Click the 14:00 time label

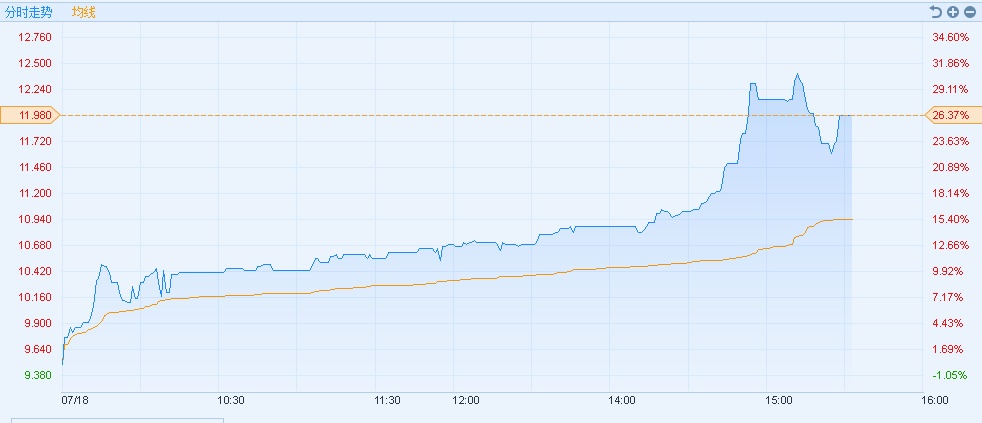(622, 400)
